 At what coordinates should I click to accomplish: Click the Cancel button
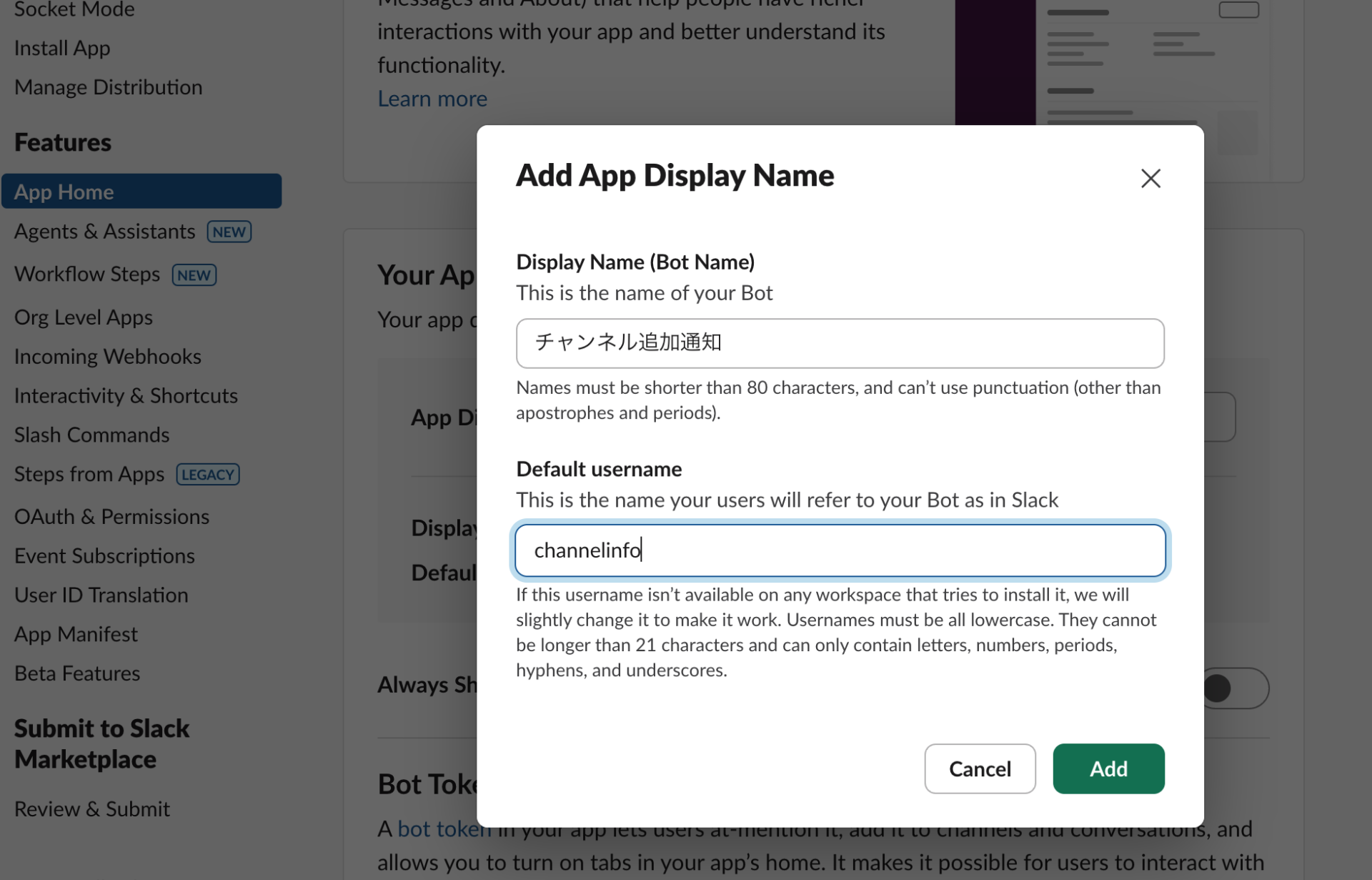[980, 768]
